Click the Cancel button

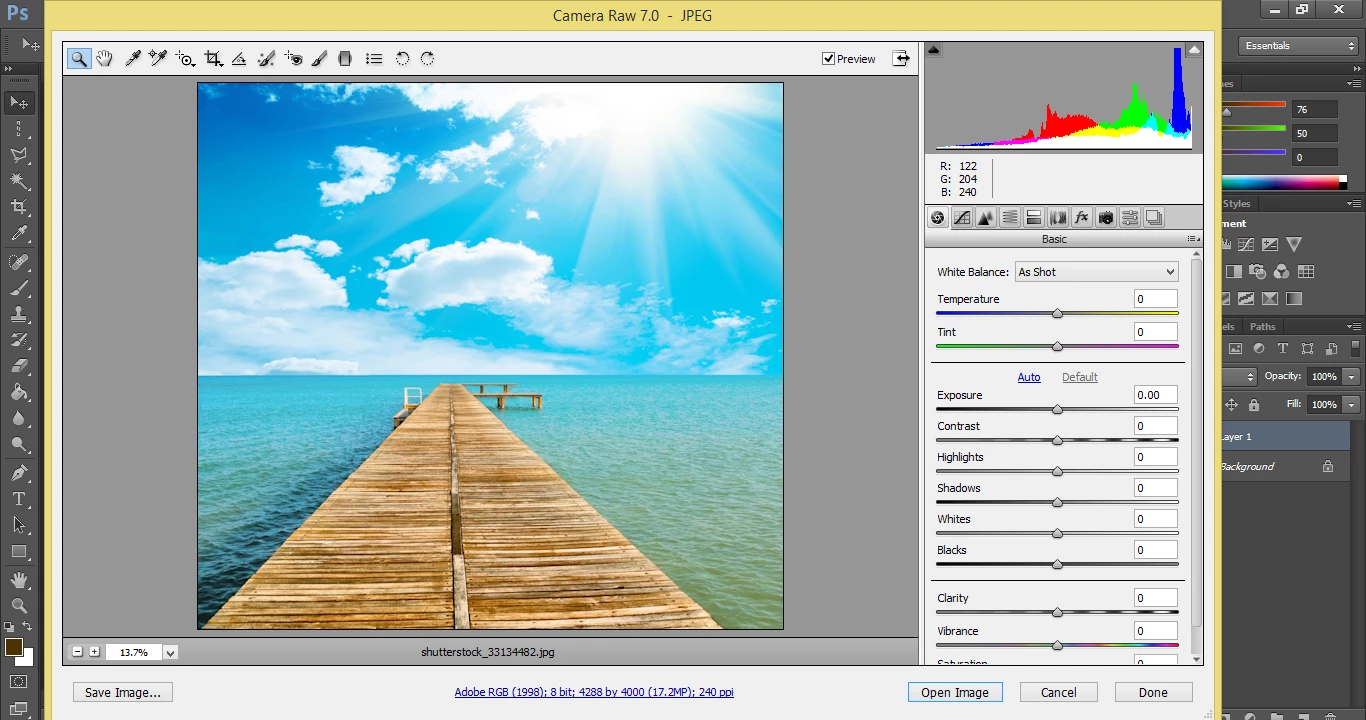tap(1059, 692)
